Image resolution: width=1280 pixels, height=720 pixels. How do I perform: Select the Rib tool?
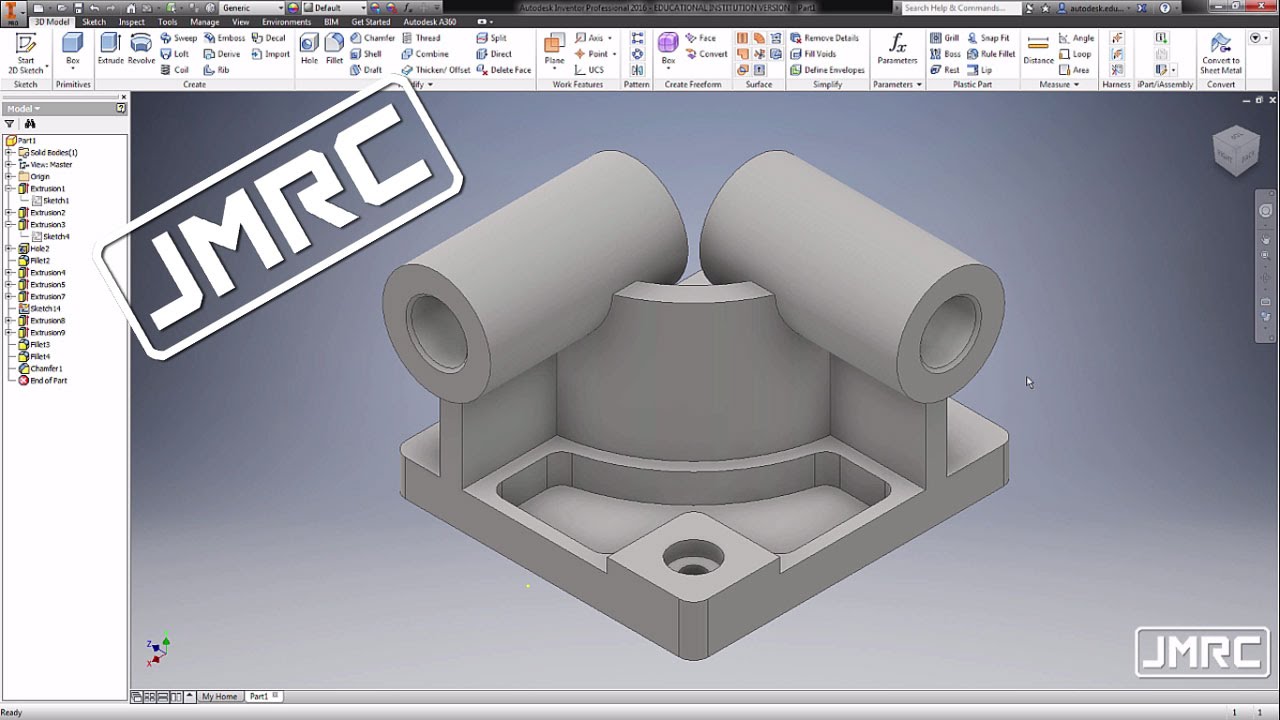point(217,70)
